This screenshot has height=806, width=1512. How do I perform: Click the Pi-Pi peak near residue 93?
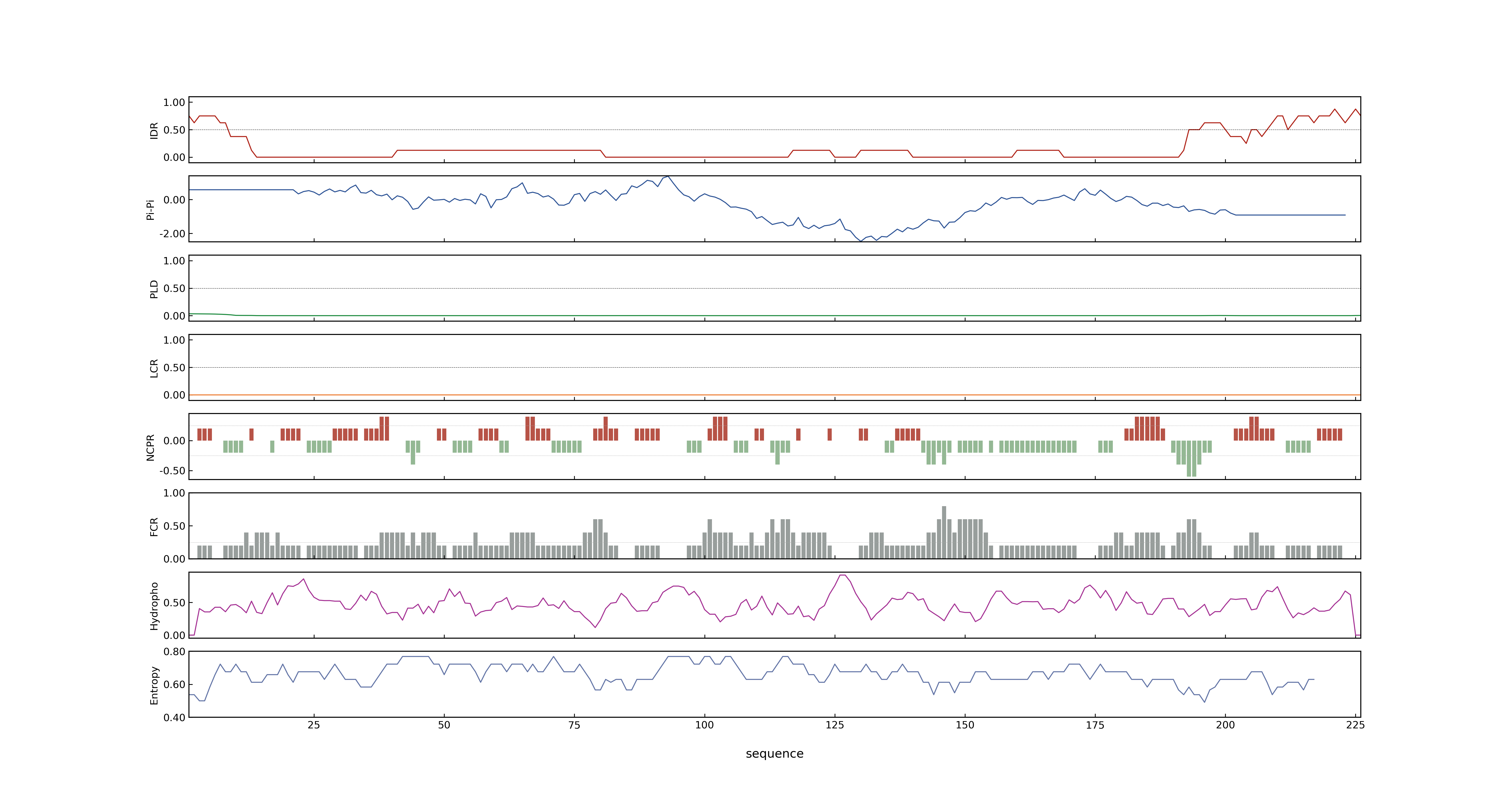(x=668, y=177)
